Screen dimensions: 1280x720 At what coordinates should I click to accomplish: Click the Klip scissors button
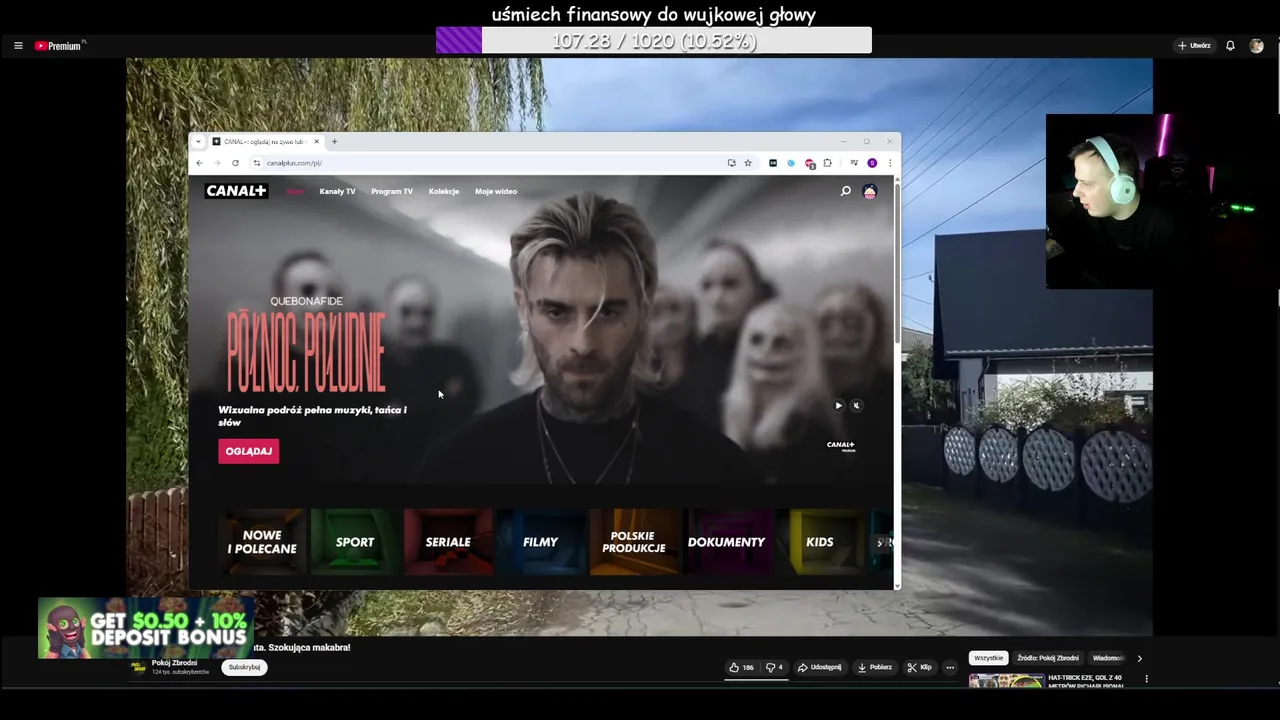pyautogui.click(x=919, y=667)
